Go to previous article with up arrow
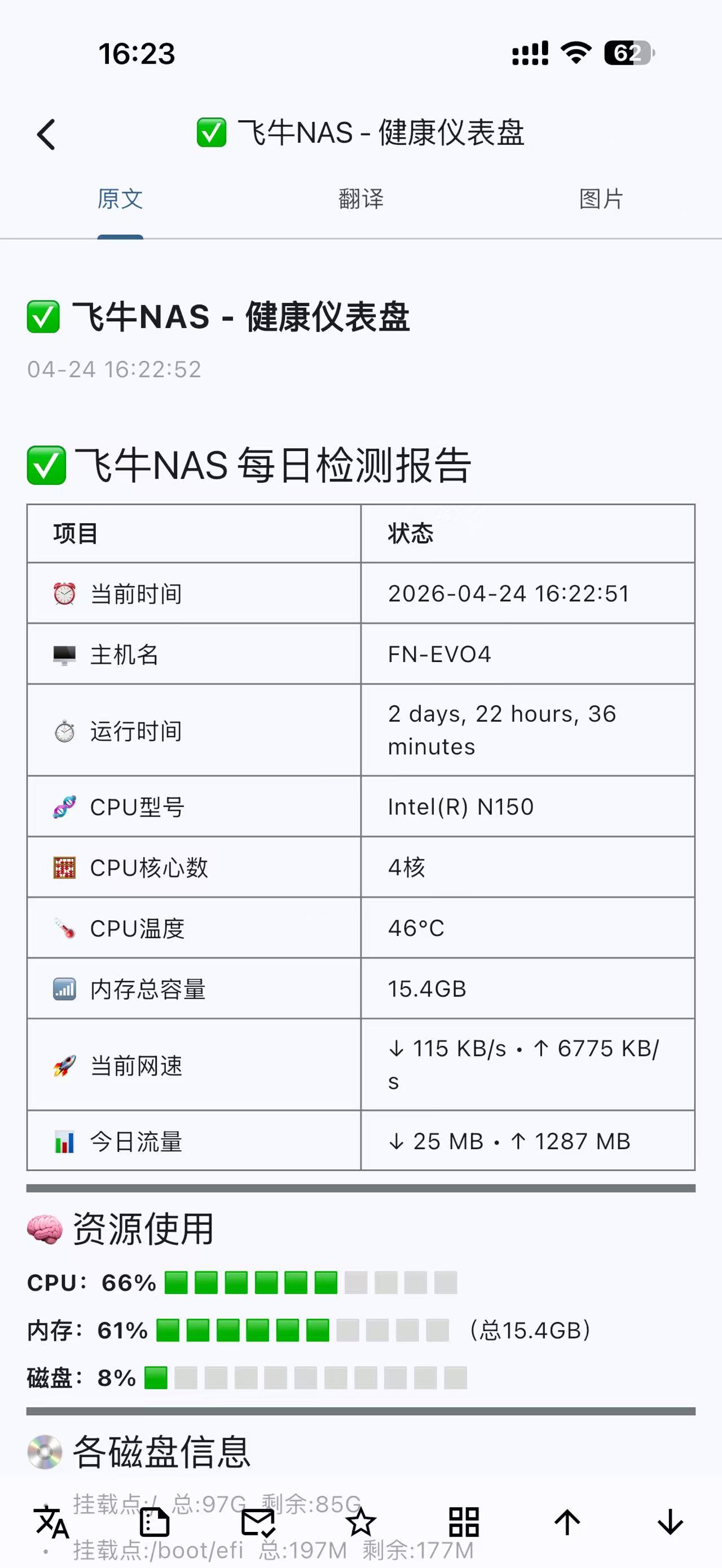 (x=567, y=1521)
